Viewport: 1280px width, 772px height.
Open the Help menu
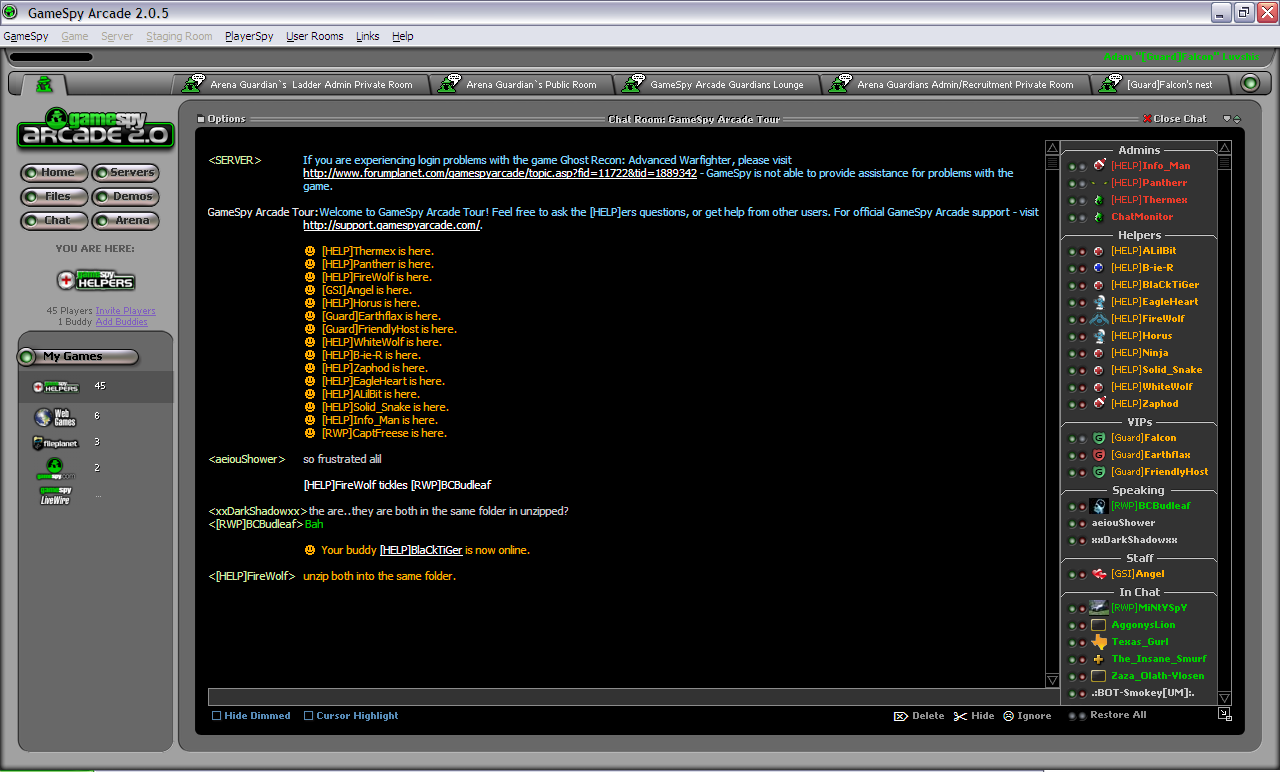coord(402,36)
